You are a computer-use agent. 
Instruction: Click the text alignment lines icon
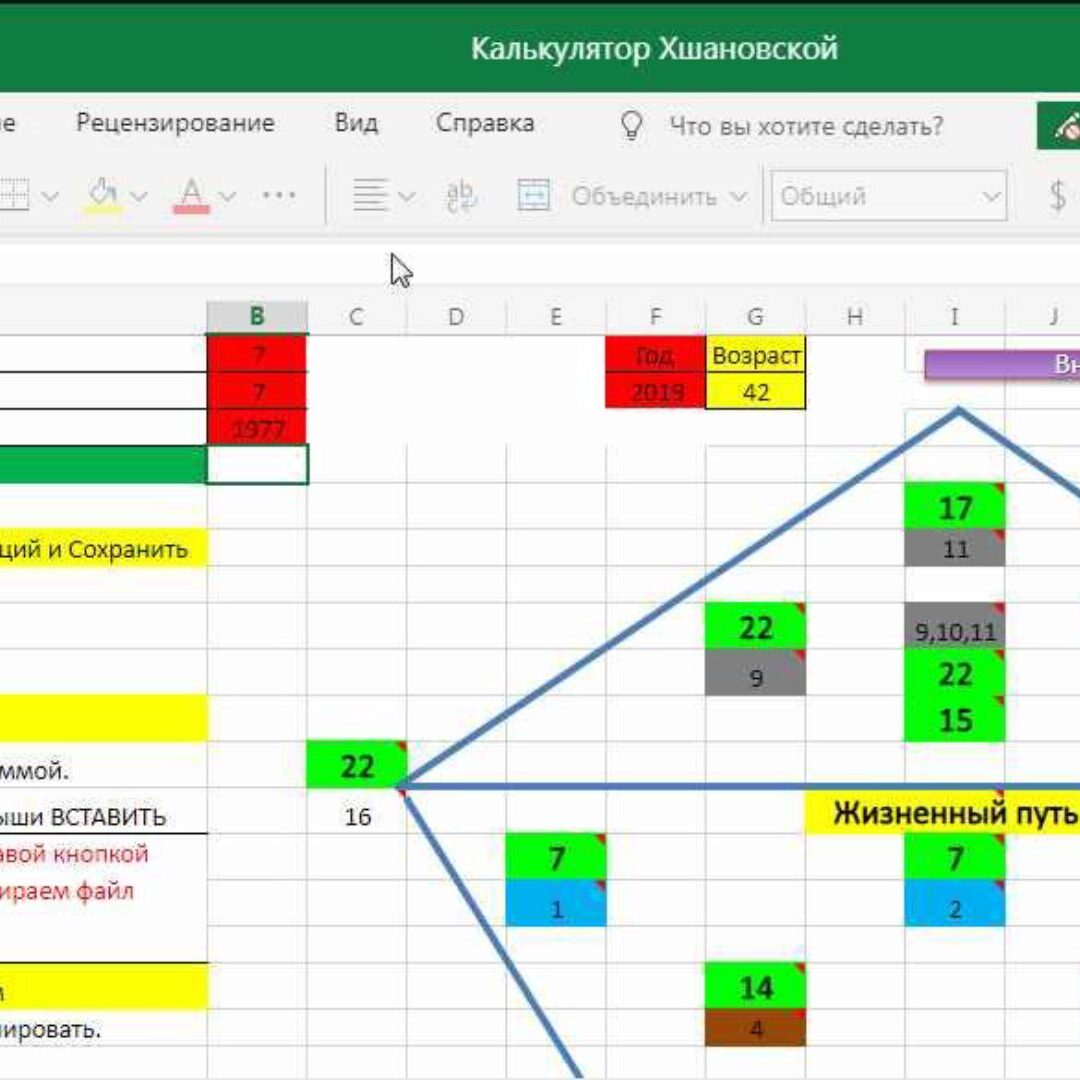(370, 195)
